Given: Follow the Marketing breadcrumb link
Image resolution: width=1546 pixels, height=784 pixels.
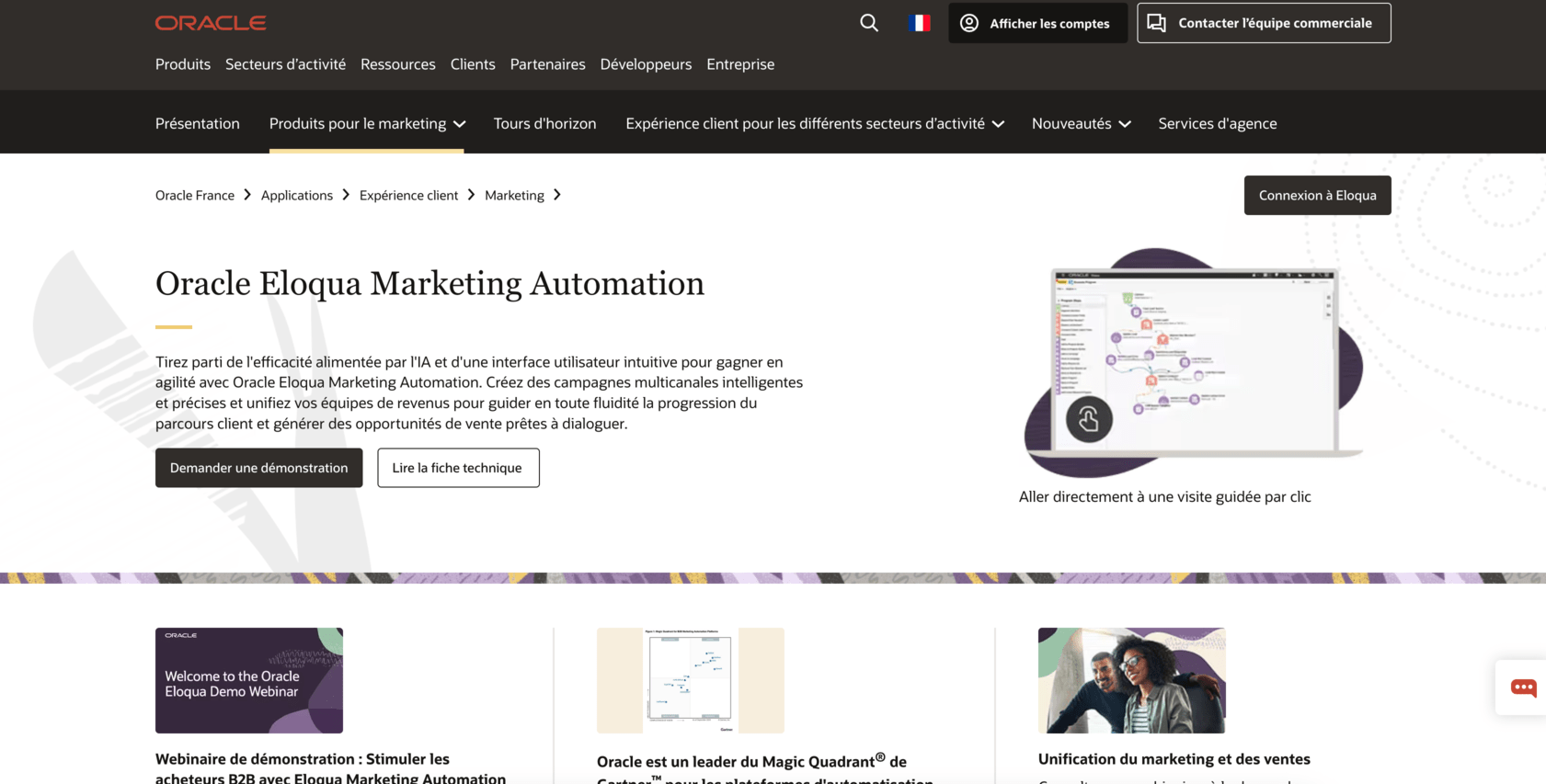Looking at the screenshot, I should coord(514,195).
